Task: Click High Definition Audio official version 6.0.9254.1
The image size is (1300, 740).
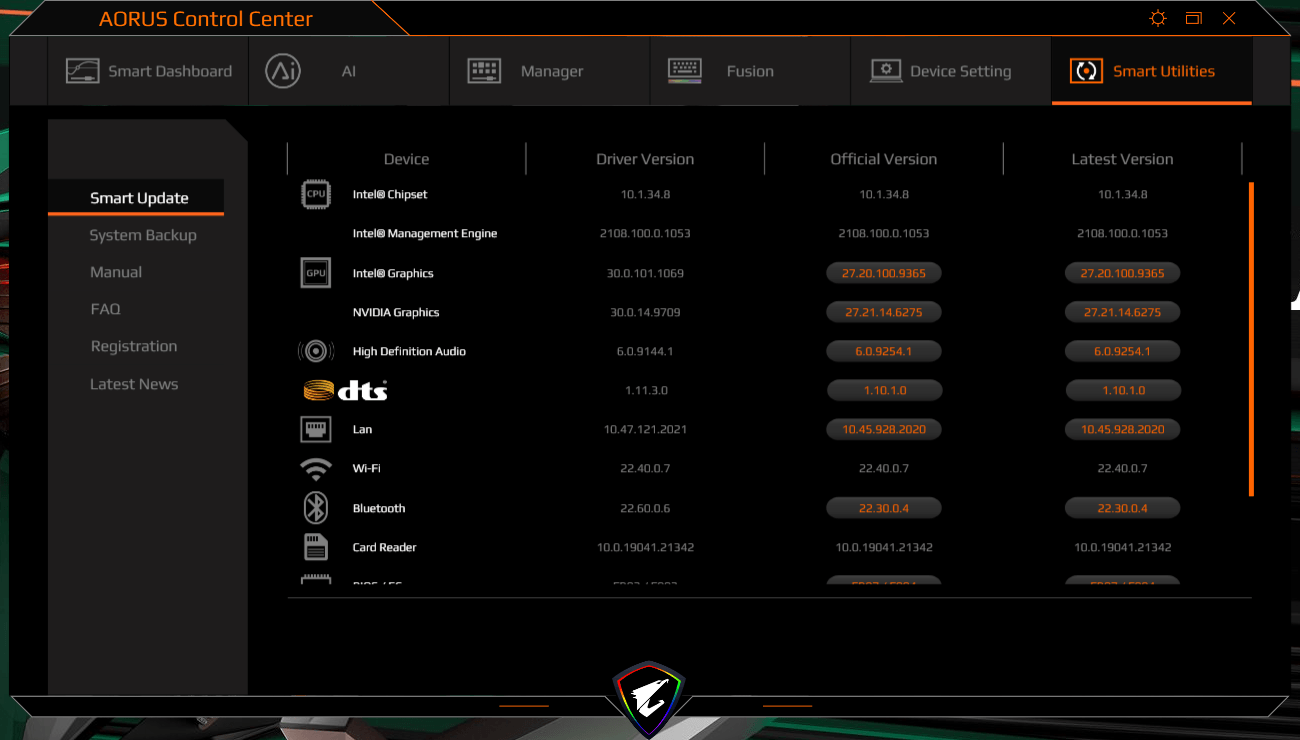Action: tap(884, 351)
